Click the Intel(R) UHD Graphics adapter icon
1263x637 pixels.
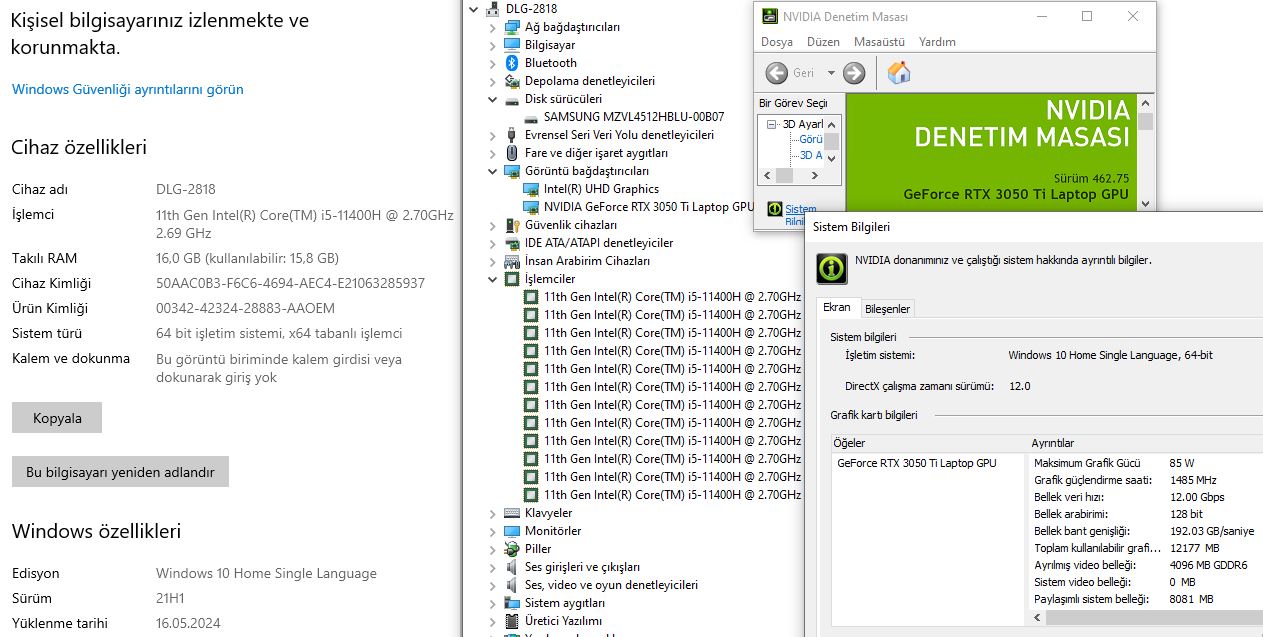(531, 189)
